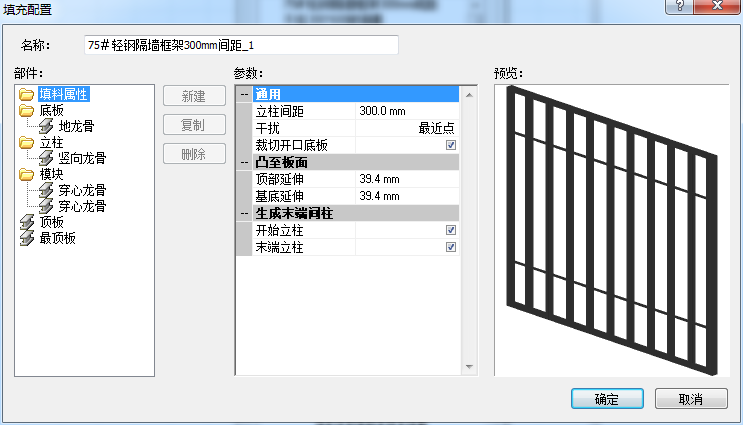Click the 名称 text input field

click(x=241, y=45)
